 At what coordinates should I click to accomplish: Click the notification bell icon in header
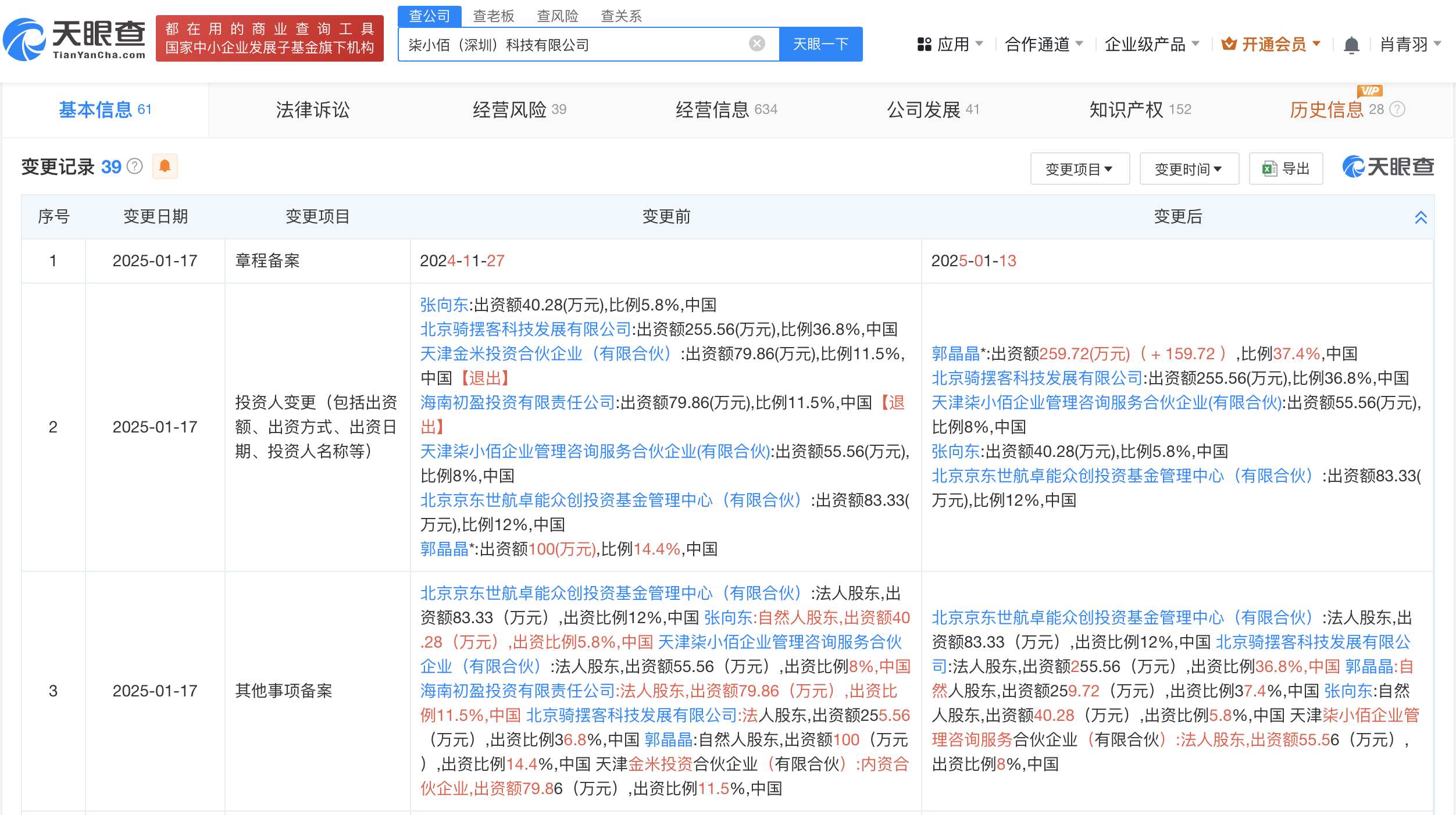(x=1351, y=45)
